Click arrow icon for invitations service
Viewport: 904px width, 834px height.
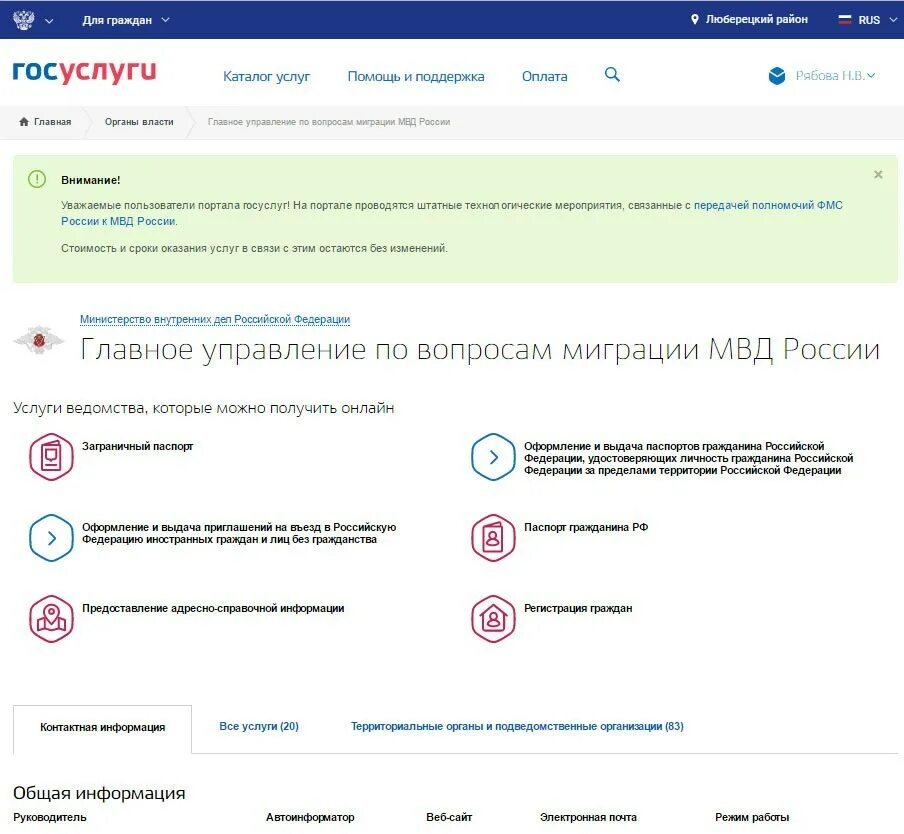click(x=51, y=538)
